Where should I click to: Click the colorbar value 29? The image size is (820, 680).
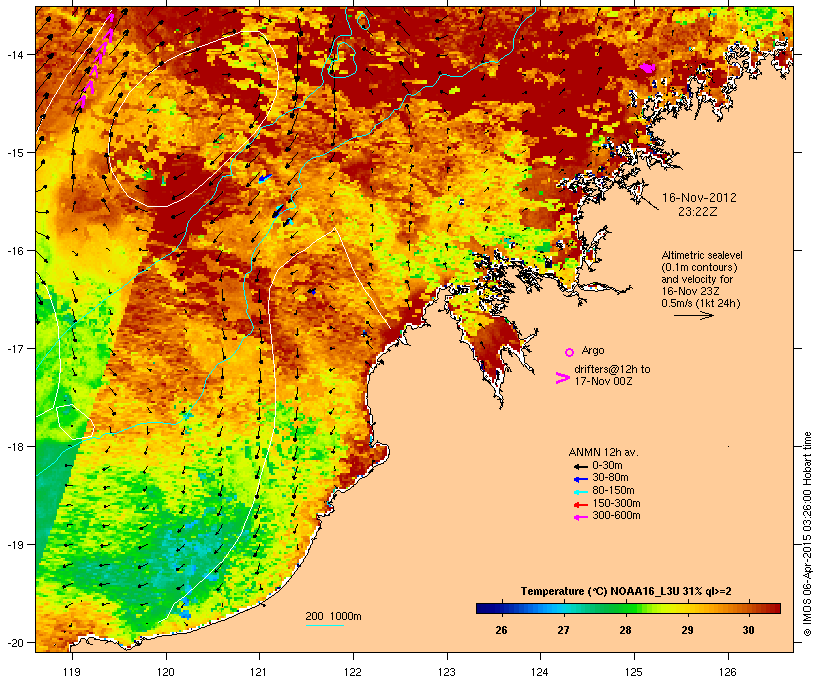pos(687,630)
